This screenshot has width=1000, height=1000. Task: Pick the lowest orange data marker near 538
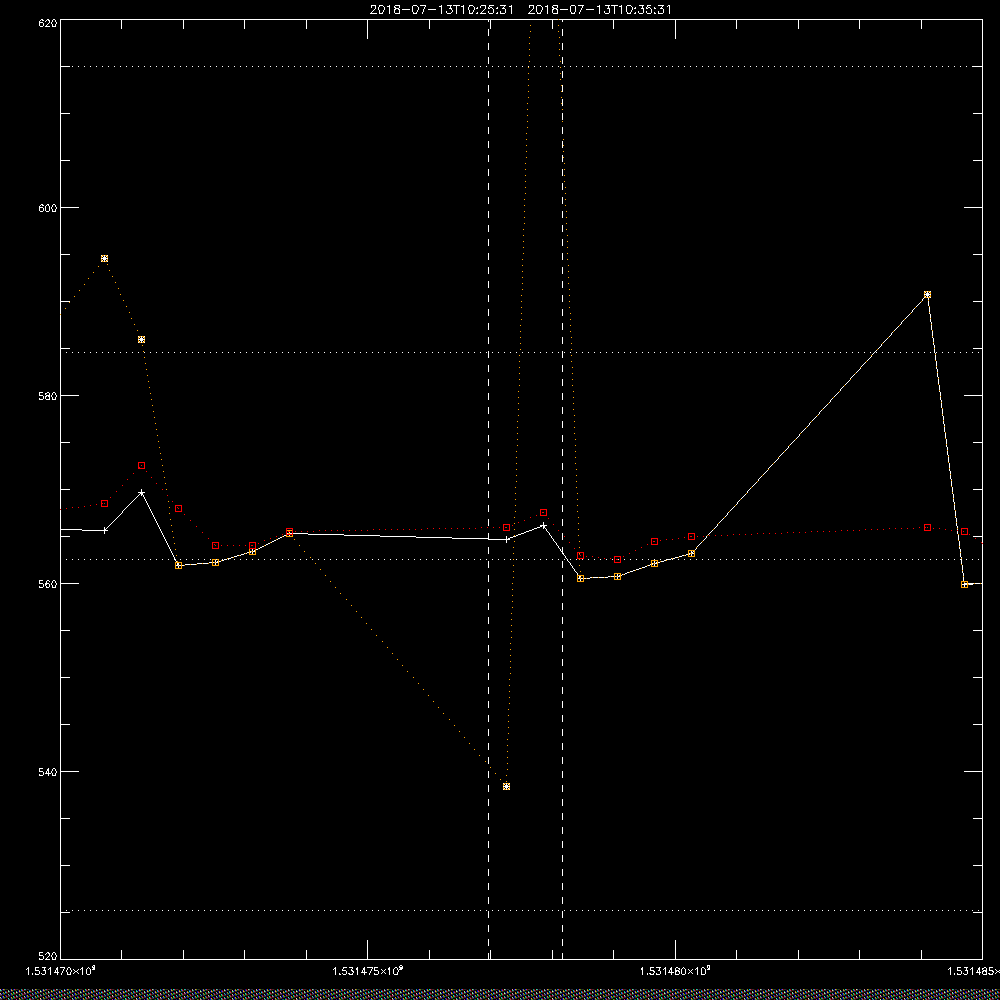pyautogui.click(x=506, y=786)
